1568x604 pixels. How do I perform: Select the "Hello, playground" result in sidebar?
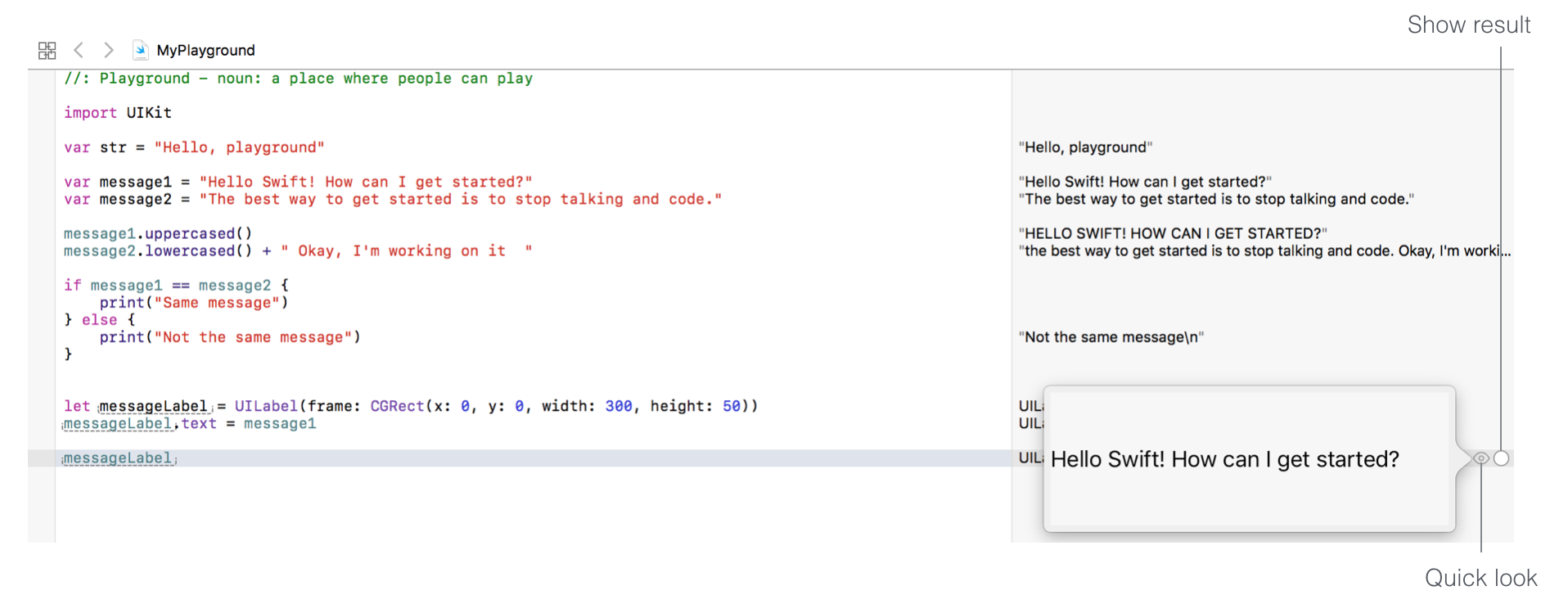click(1085, 147)
